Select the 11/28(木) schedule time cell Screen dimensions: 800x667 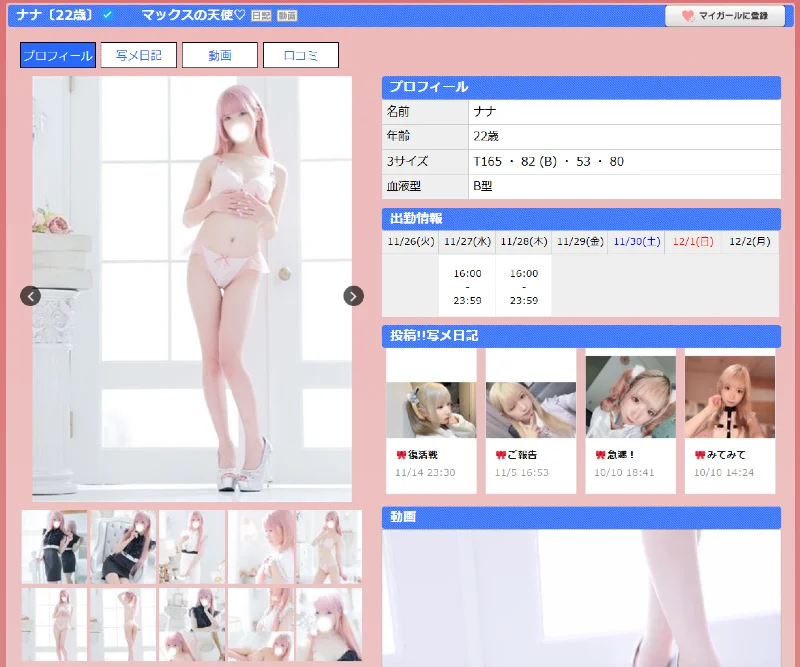point(523,286)
